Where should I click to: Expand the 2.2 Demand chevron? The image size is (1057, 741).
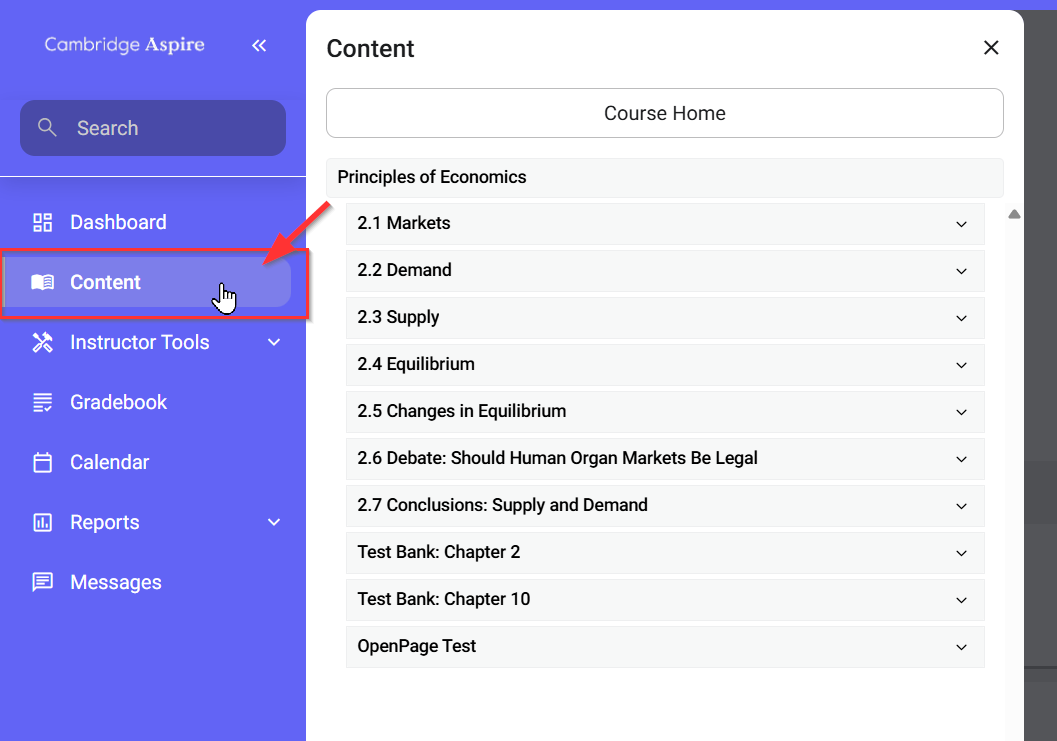[x=961, y=271]
